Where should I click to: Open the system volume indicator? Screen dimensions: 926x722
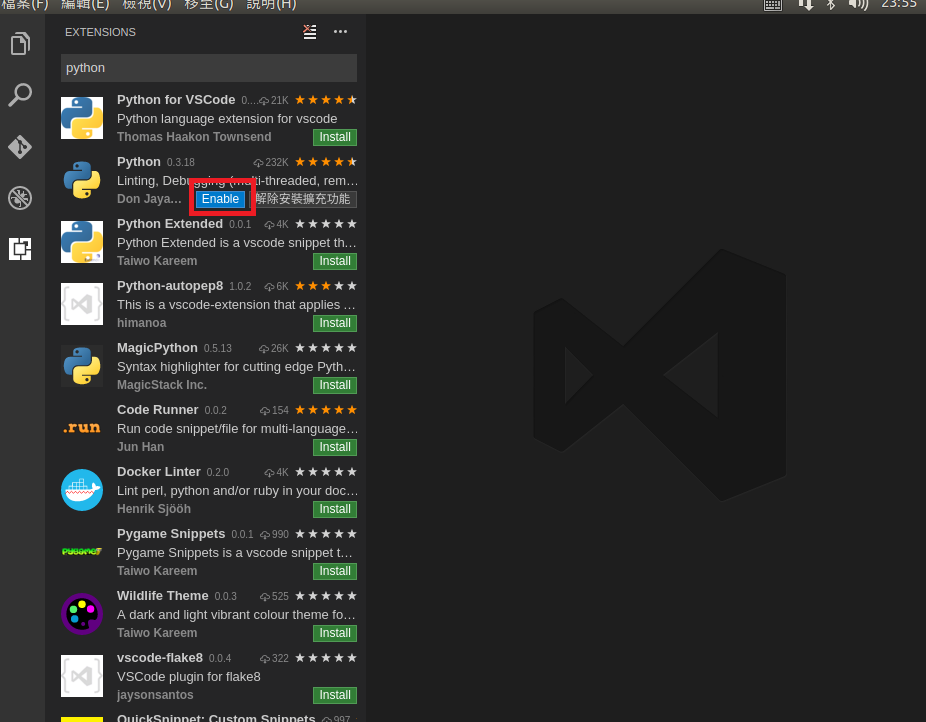[858, 4]
